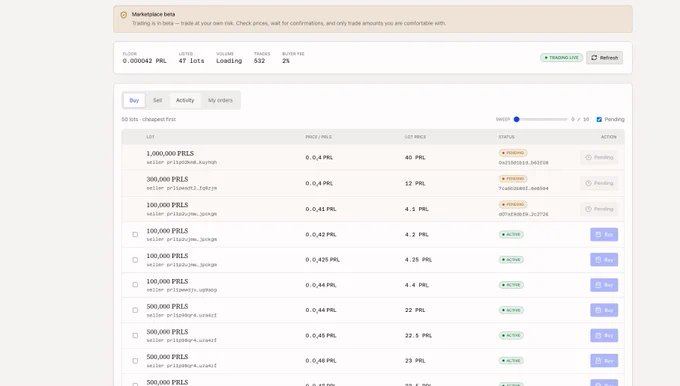Click the PRICE / PRLS column header
Image resolution: width=680 pixels, height=386 pixels.
[318, 137]
